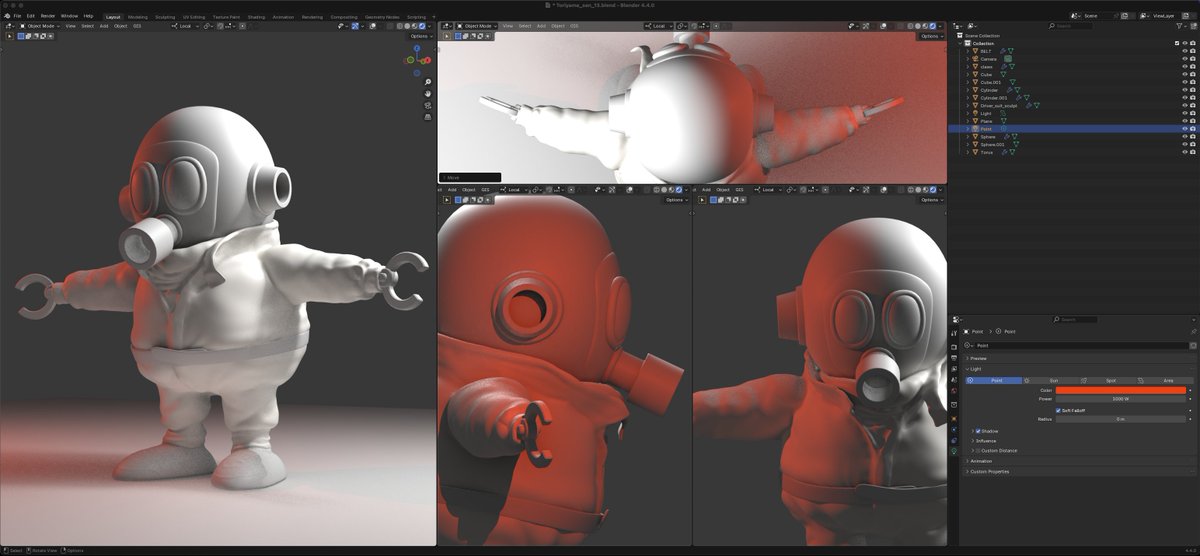
Task: Click the pan hand icon in left viewport
Action: 428,93
